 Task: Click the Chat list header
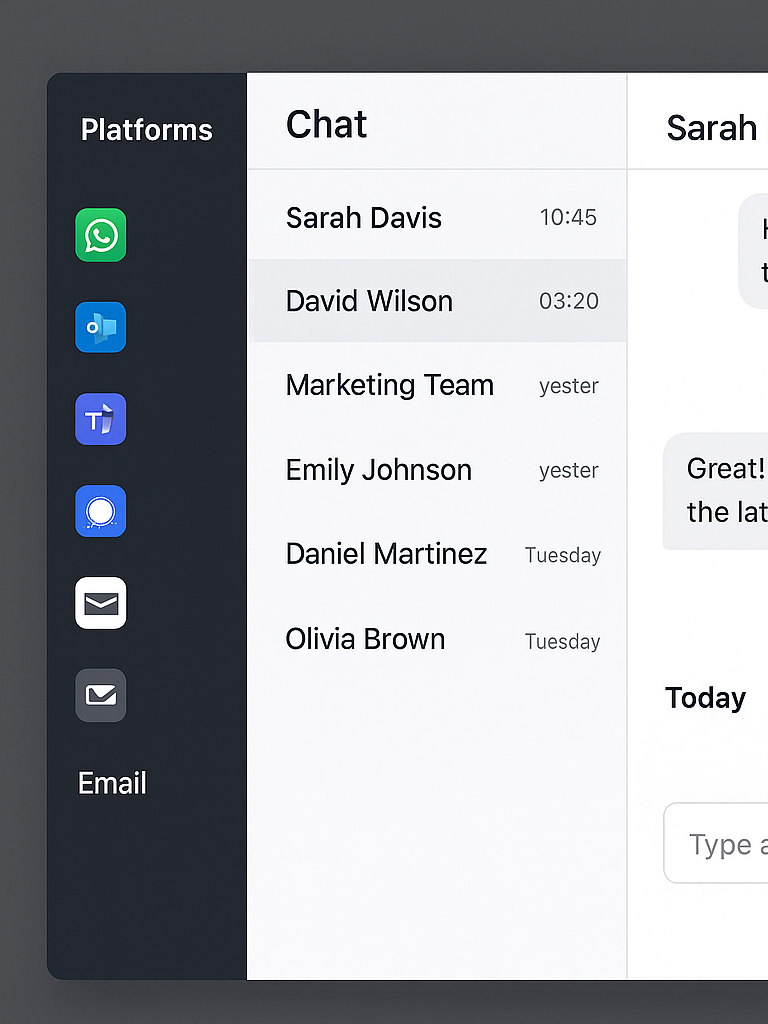(327, 125)
